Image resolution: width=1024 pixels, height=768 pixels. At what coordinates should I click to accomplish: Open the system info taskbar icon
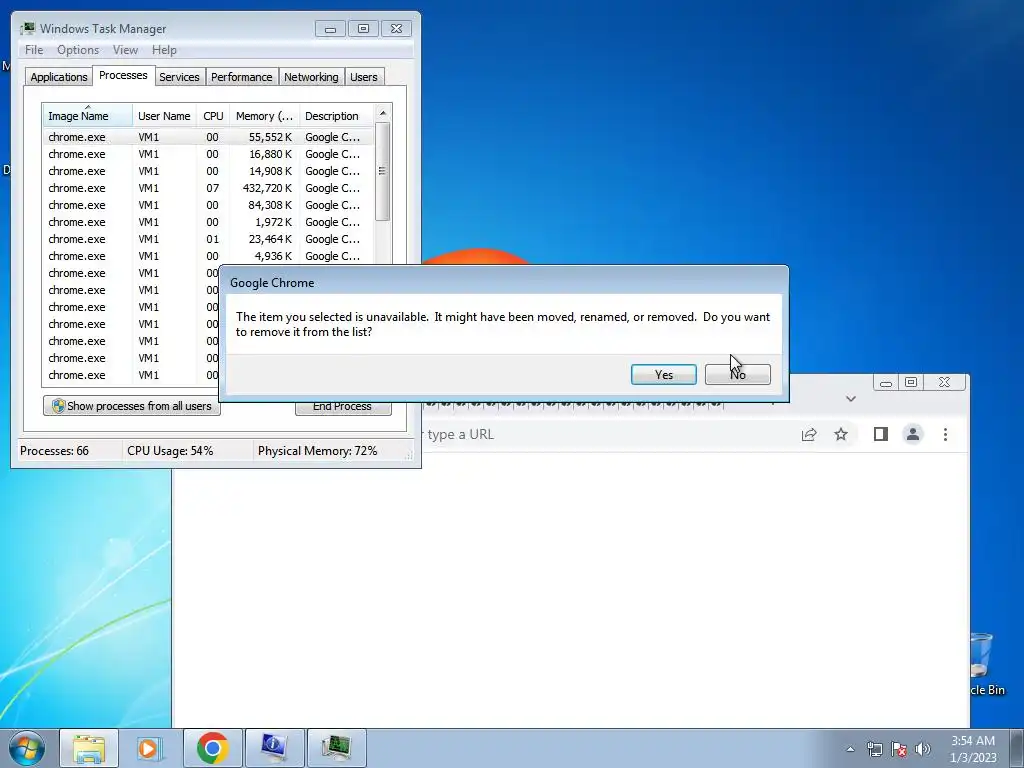pyautogui.click(x=274, y=748)
